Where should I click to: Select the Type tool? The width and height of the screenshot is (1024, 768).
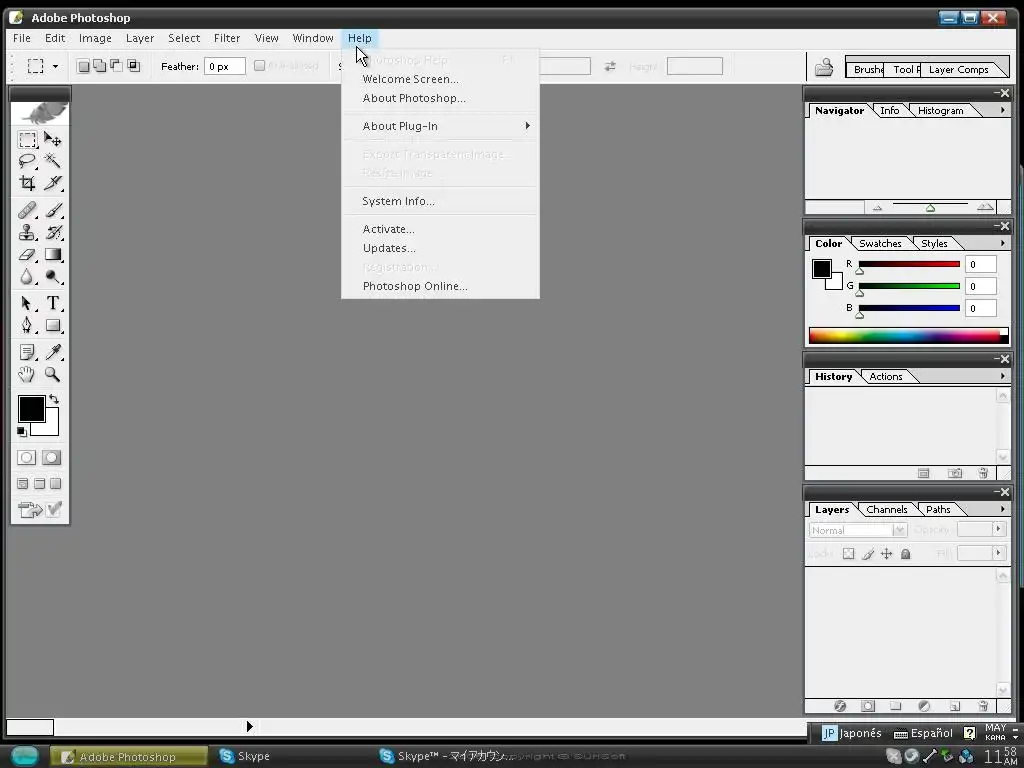click(x=52, y=304)
